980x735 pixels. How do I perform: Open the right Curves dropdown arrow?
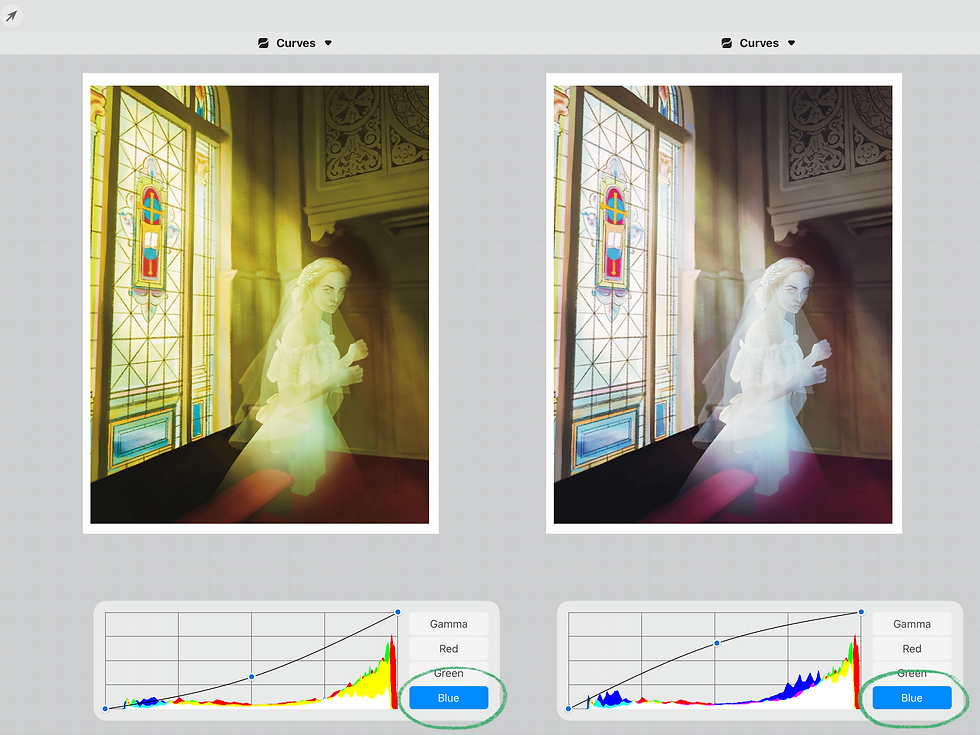point(791,43)
